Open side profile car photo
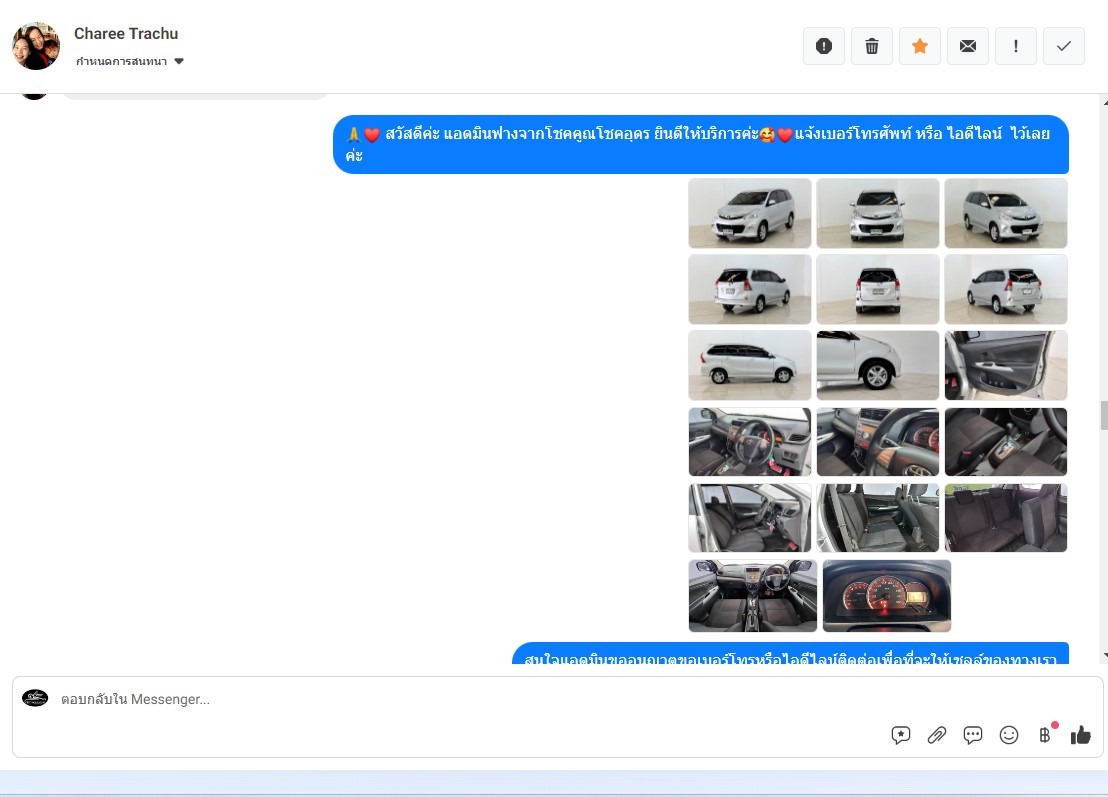The height and width of the screenshot is (797, 1108). [x=750, y=365]
